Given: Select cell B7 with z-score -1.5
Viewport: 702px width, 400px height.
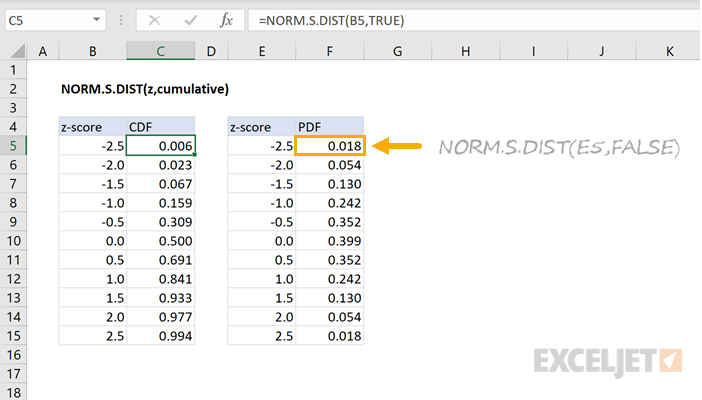Looking at the screenshot, I should [x=93, y=184].
